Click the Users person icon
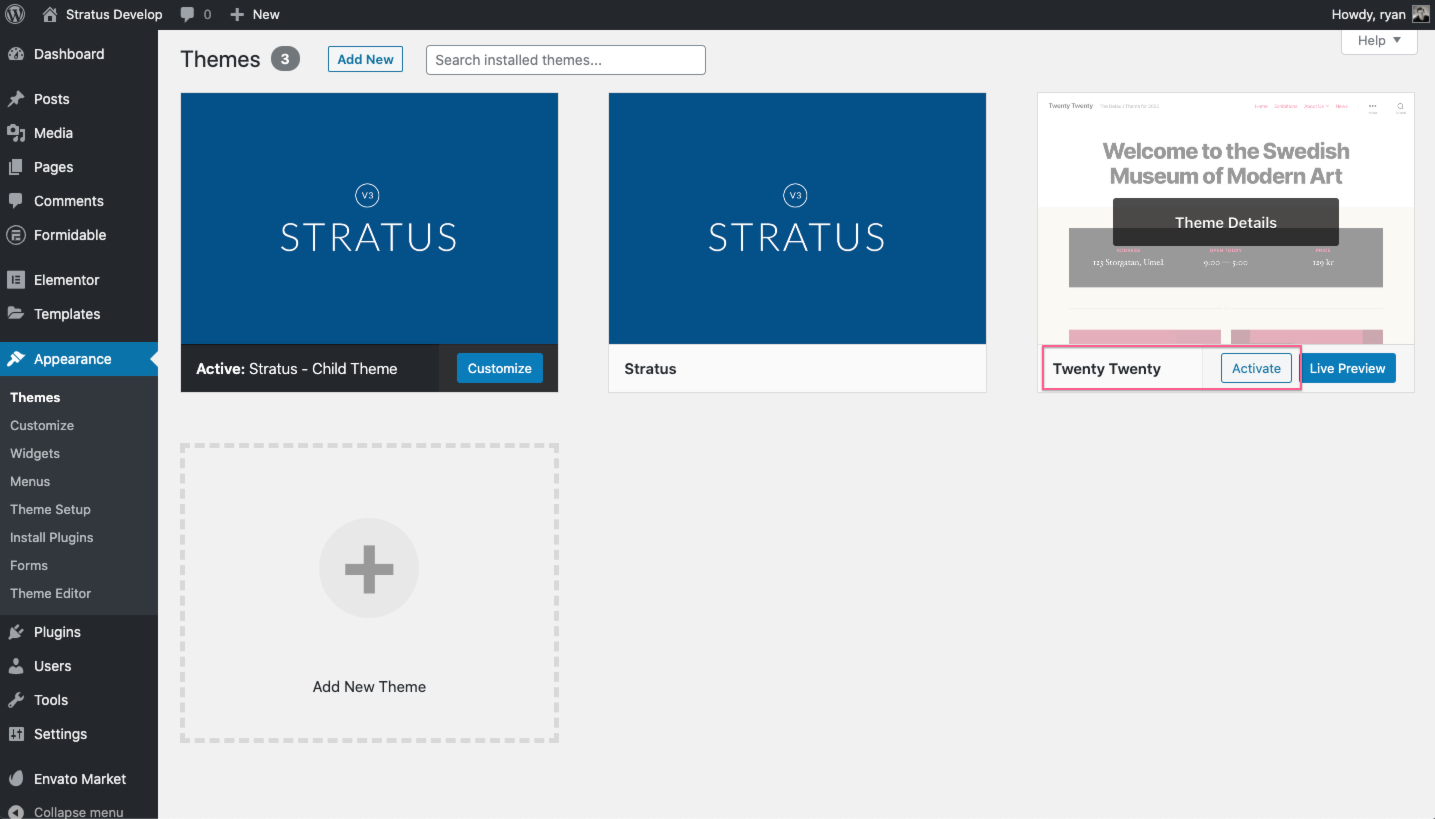The height and width of the screenshot is (819, 1435). (x=16, y=666)
